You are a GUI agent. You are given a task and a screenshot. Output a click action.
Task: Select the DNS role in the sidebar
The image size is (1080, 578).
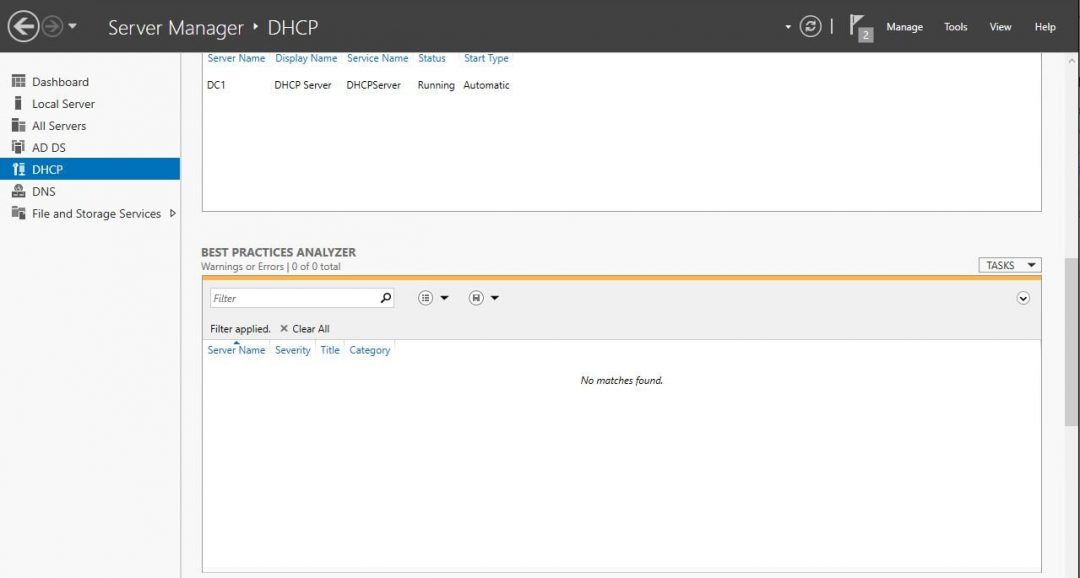pos(45,191)
